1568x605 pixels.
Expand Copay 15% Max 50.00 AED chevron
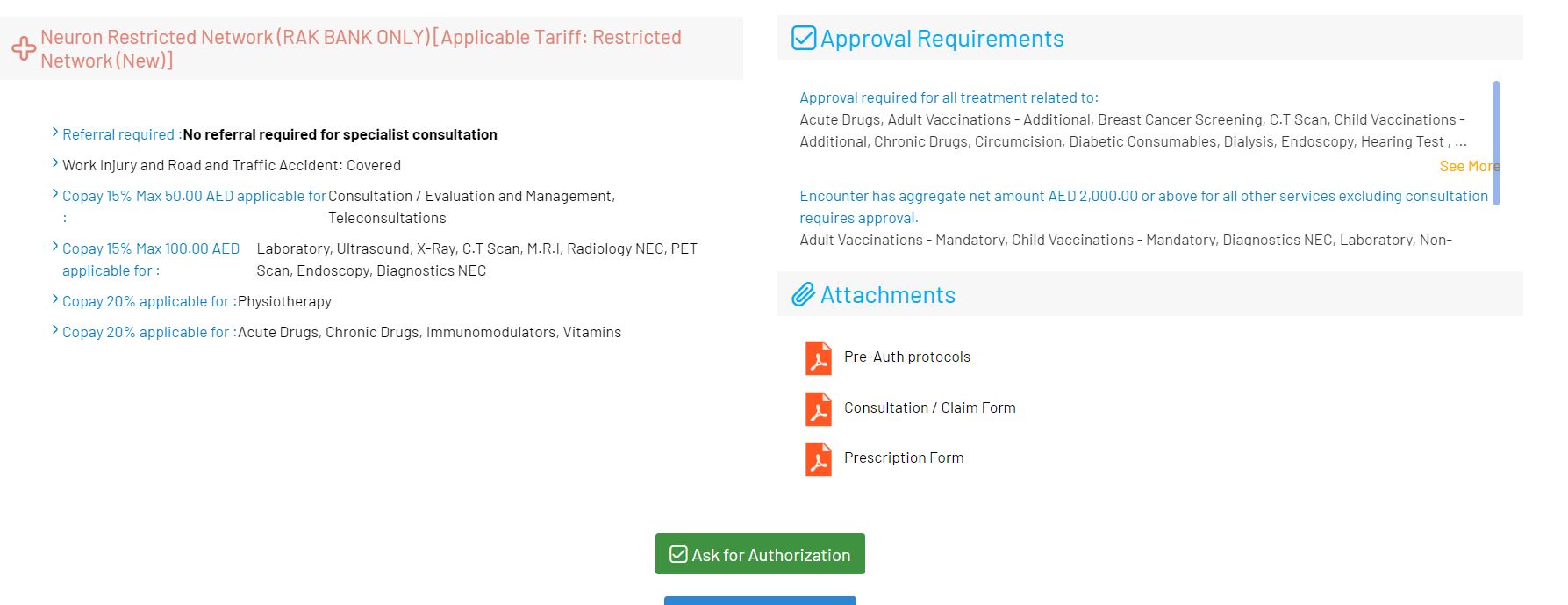[x=55, y=194]
